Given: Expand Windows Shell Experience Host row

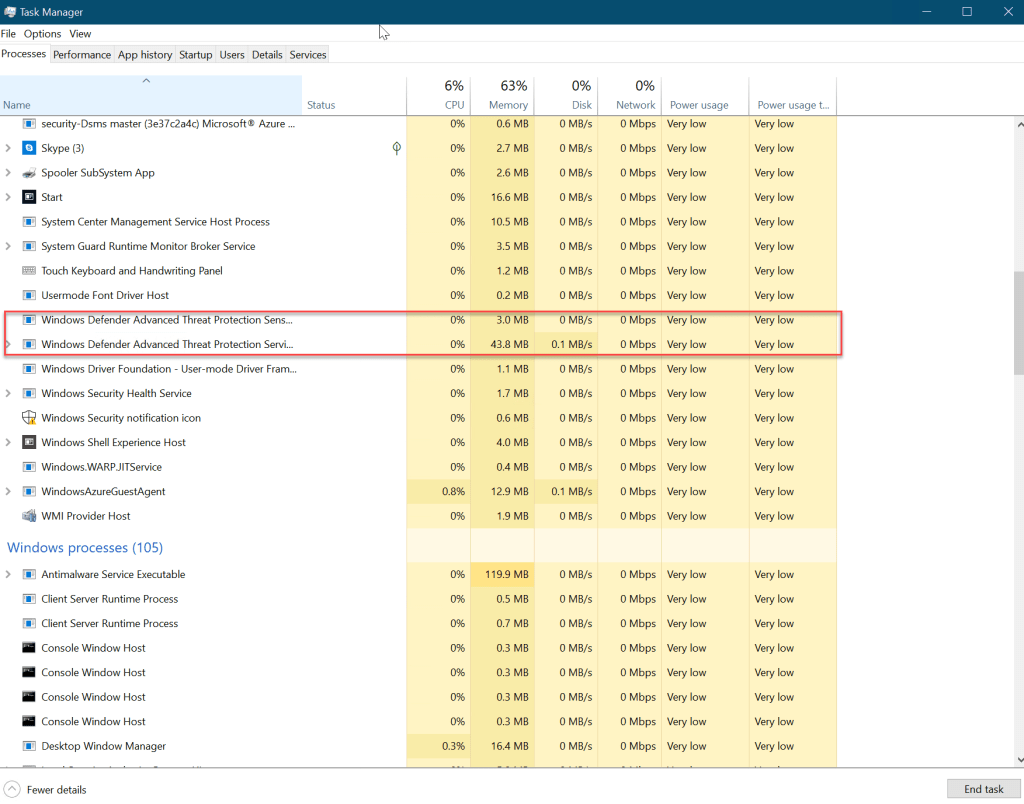Looking at the screenshot, I should click(9, 443).
